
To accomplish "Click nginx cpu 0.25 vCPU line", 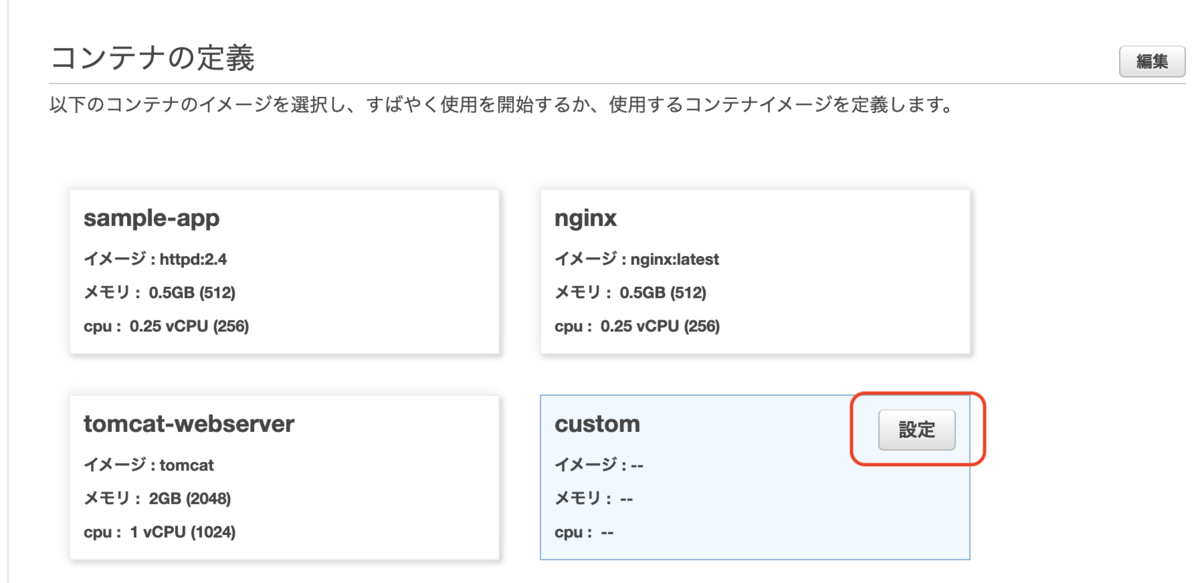I will (x=637, y=326).
